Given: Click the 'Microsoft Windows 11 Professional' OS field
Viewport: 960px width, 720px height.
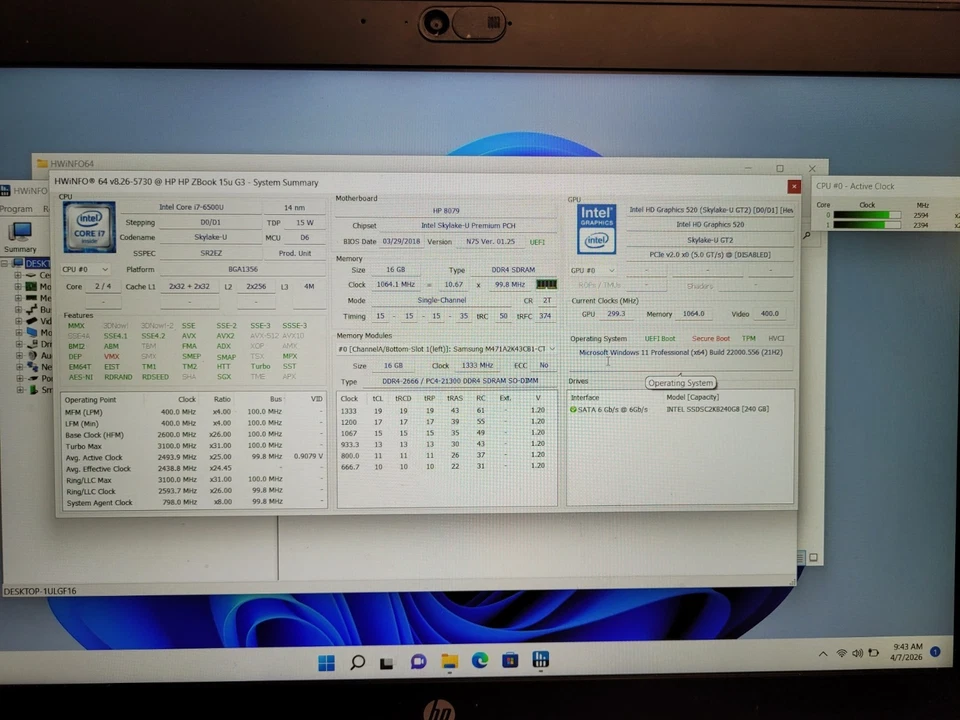Looking at the screenshot, I should coord(680,353).
